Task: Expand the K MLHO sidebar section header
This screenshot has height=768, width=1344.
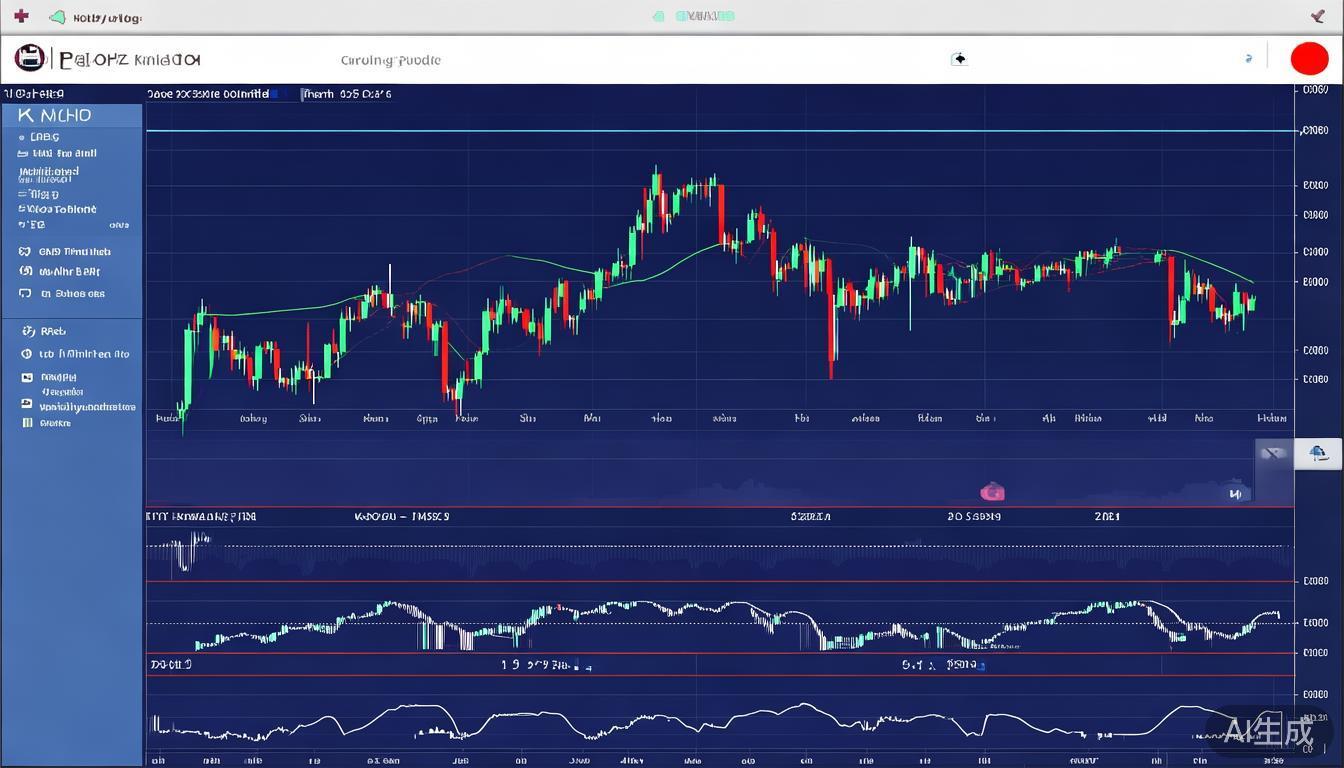Action: 70,115
